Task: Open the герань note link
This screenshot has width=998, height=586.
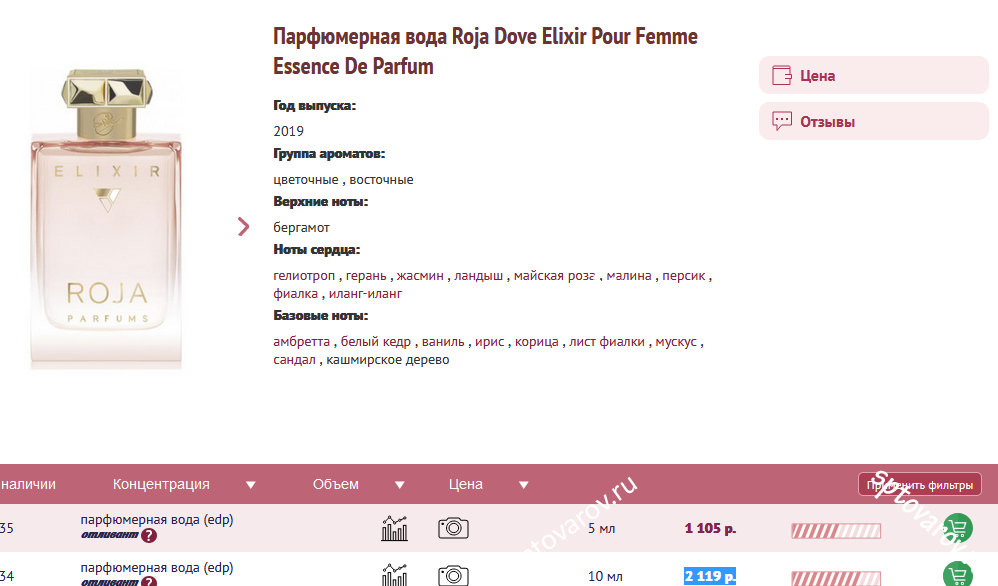Action: click(366, 276)
